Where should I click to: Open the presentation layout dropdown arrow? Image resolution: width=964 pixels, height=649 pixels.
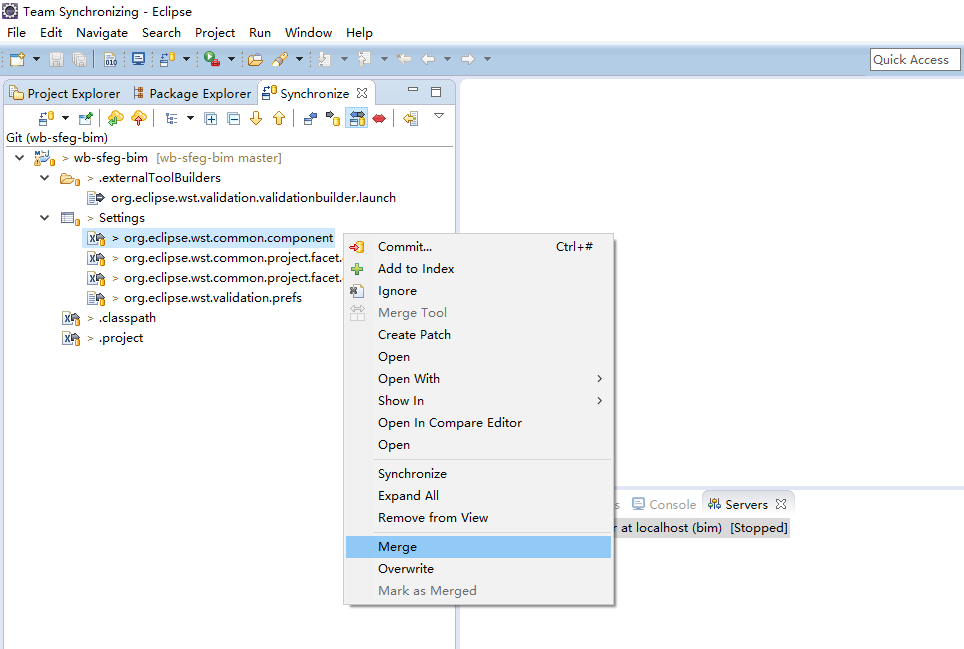(191, 118)
